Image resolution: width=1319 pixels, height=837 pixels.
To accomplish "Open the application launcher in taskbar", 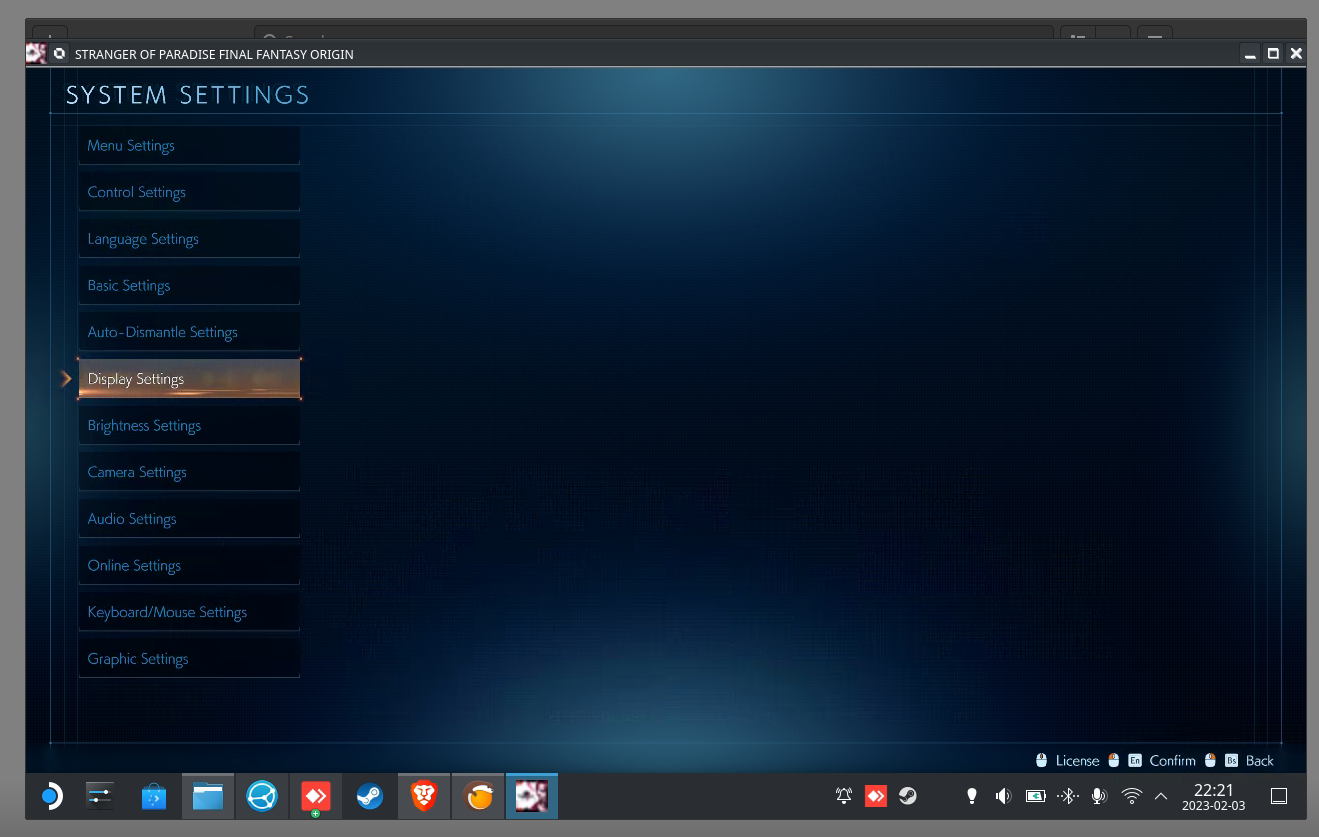I will (51, 796).
